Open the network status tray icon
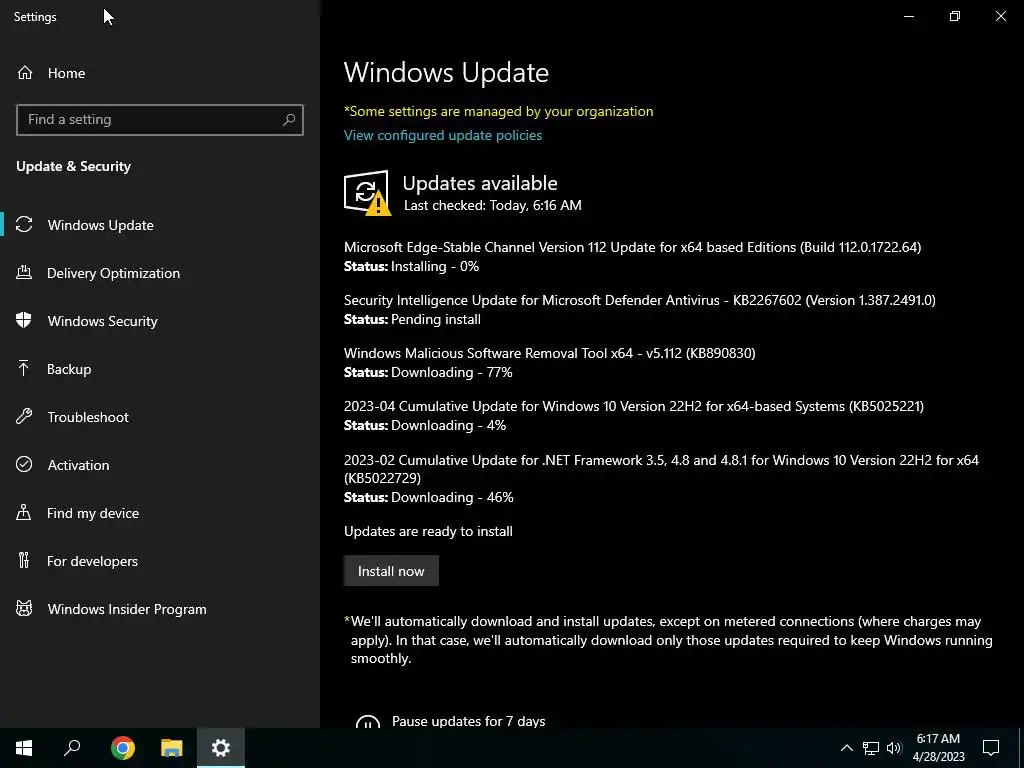1024x768 pixels. pos(871,748)
